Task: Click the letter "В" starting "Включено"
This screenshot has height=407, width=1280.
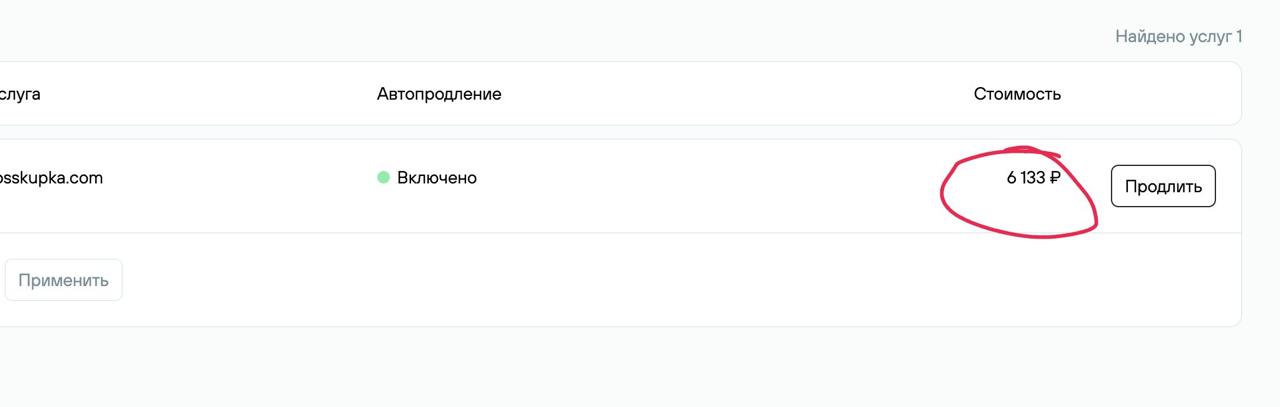Action: (403, 178)
